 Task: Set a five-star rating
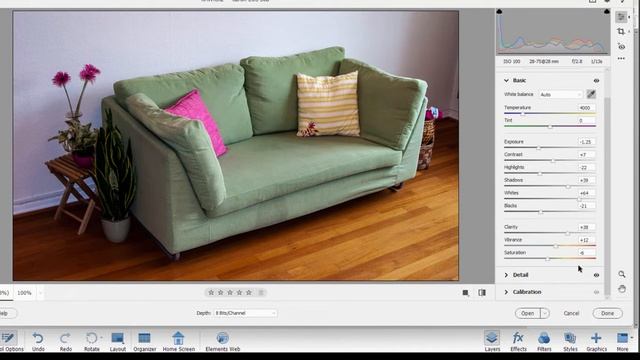(249, 292)
